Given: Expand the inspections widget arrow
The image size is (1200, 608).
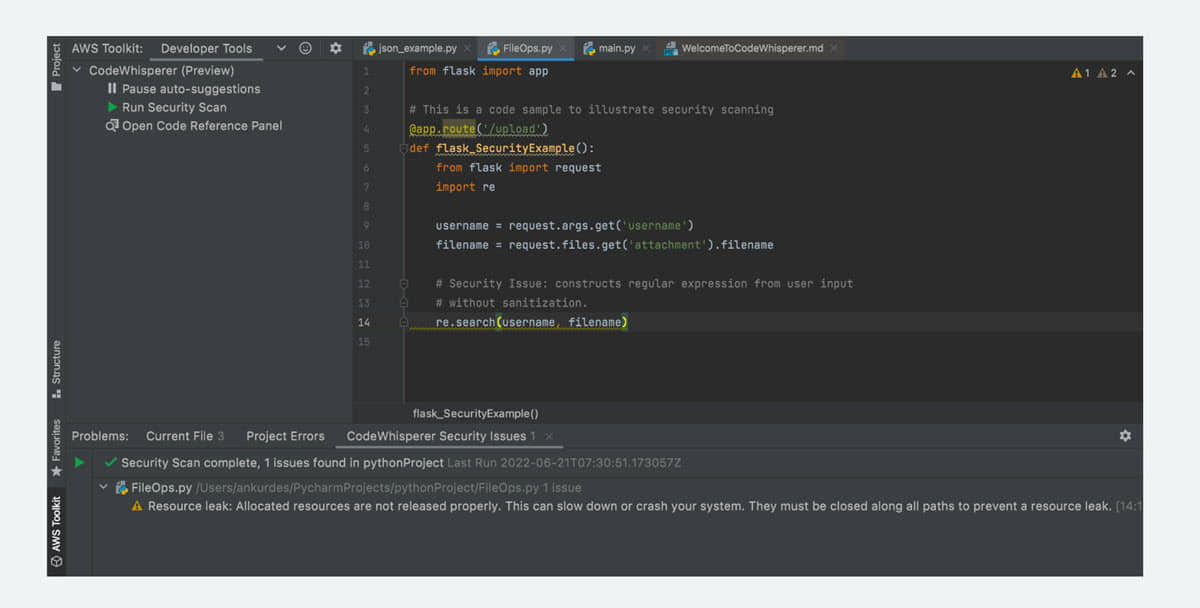Looking at the screenshot, I should coord(1131,73).
